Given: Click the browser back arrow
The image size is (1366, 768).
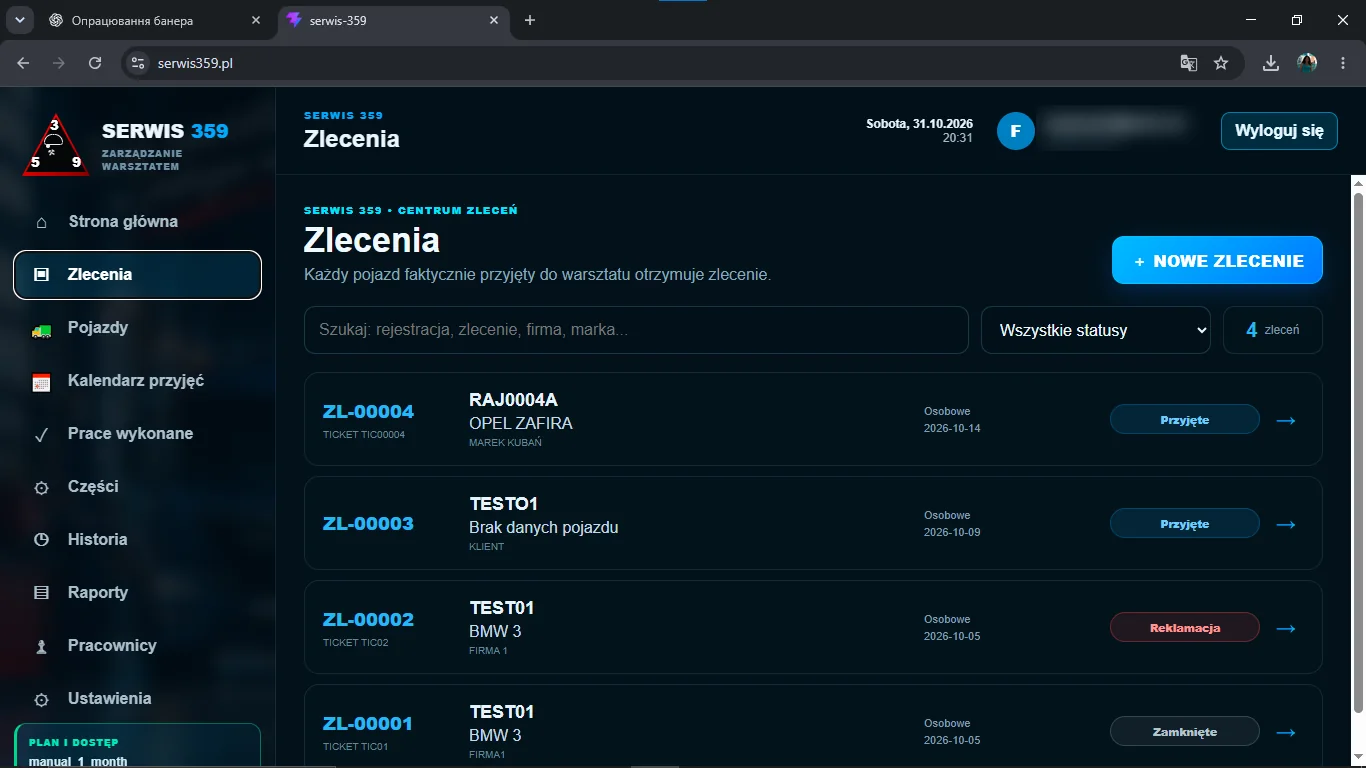Looking at the screenshot, I should pos(23,63).
